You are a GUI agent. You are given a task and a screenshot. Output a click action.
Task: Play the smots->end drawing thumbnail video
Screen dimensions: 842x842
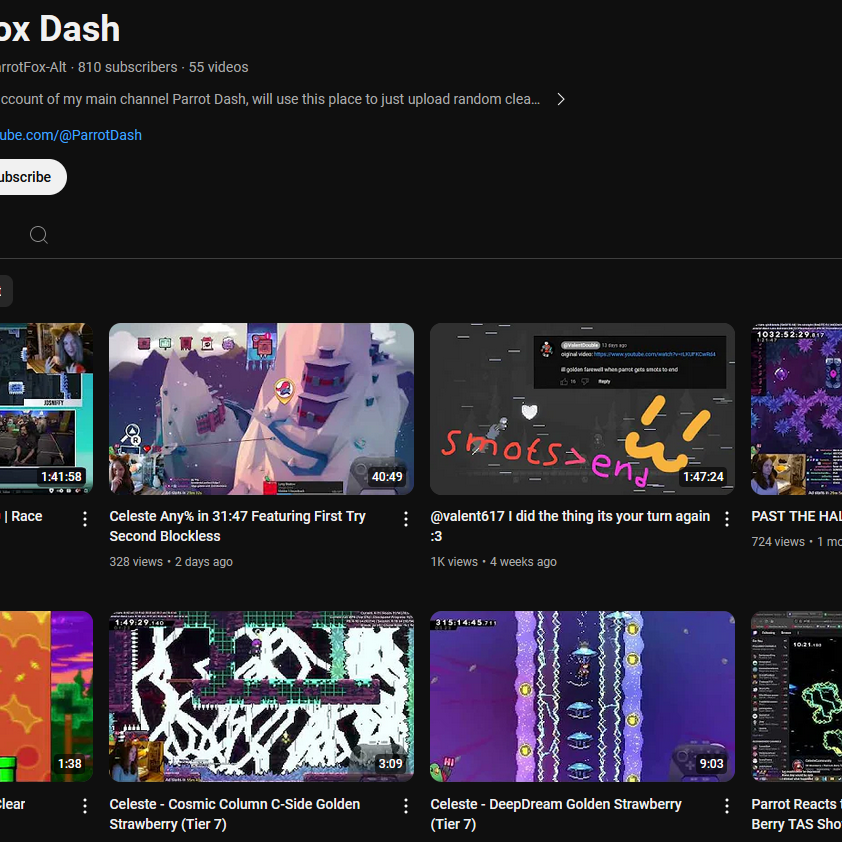click(582, 408)
